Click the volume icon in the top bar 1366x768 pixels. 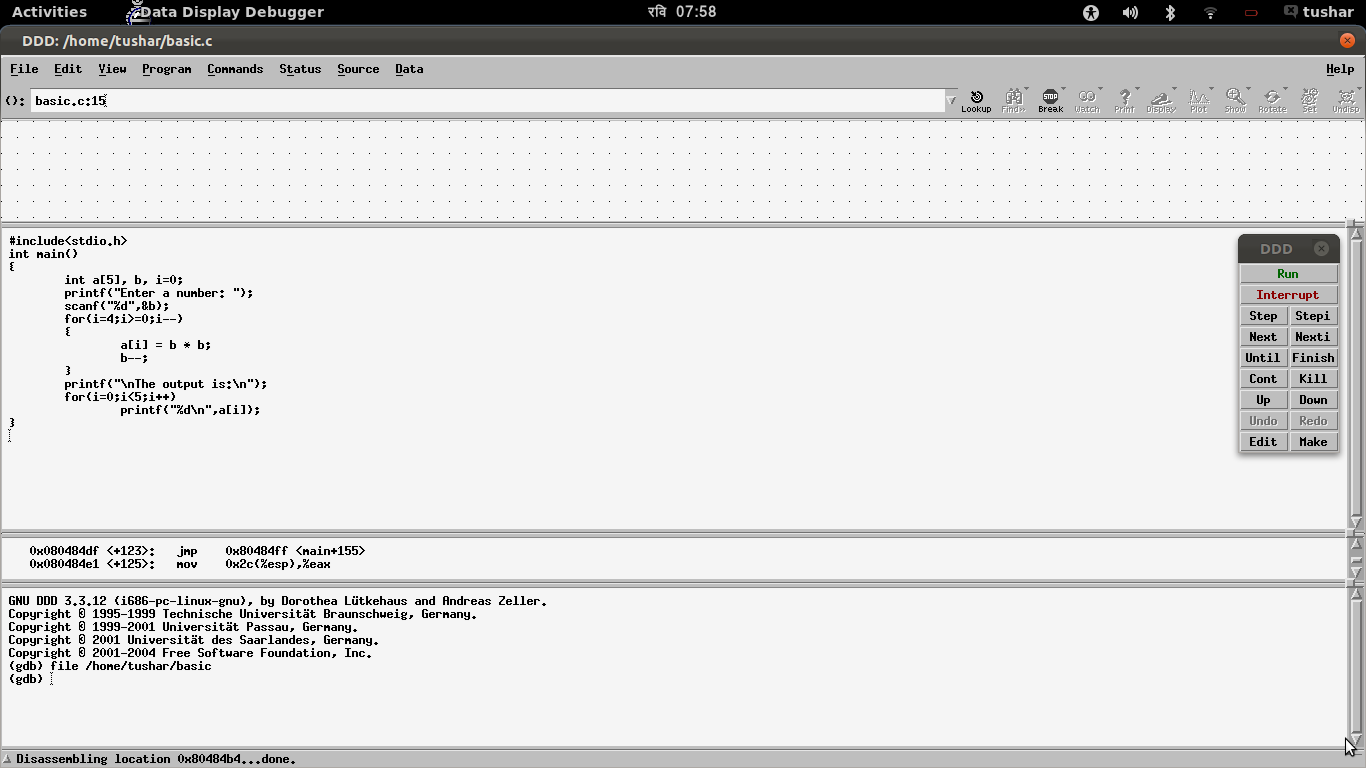1130,12
